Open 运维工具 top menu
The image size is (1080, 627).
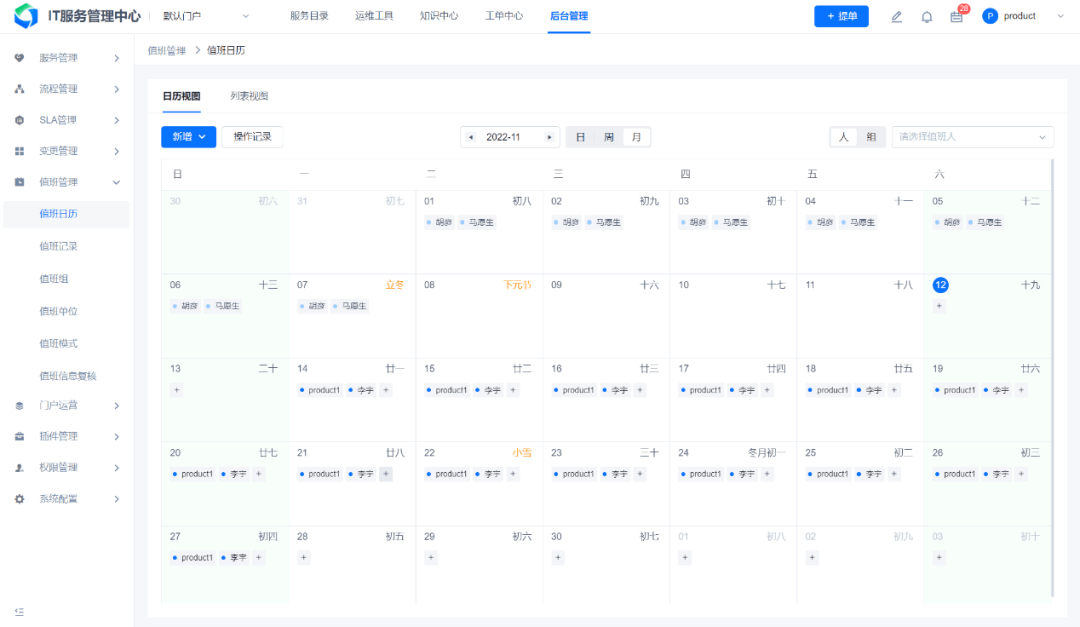[x=374, y=16]
